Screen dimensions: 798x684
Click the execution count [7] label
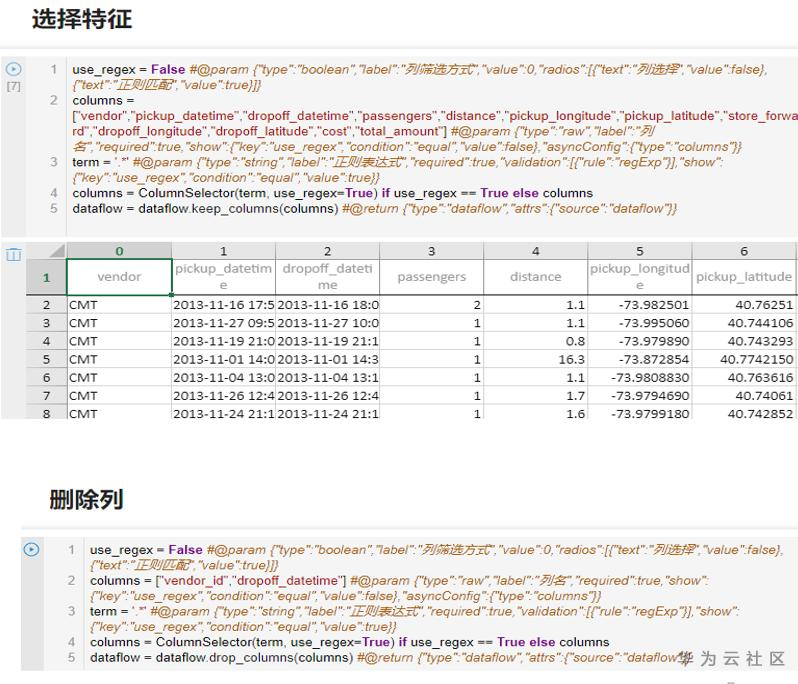tap(14, 86)
